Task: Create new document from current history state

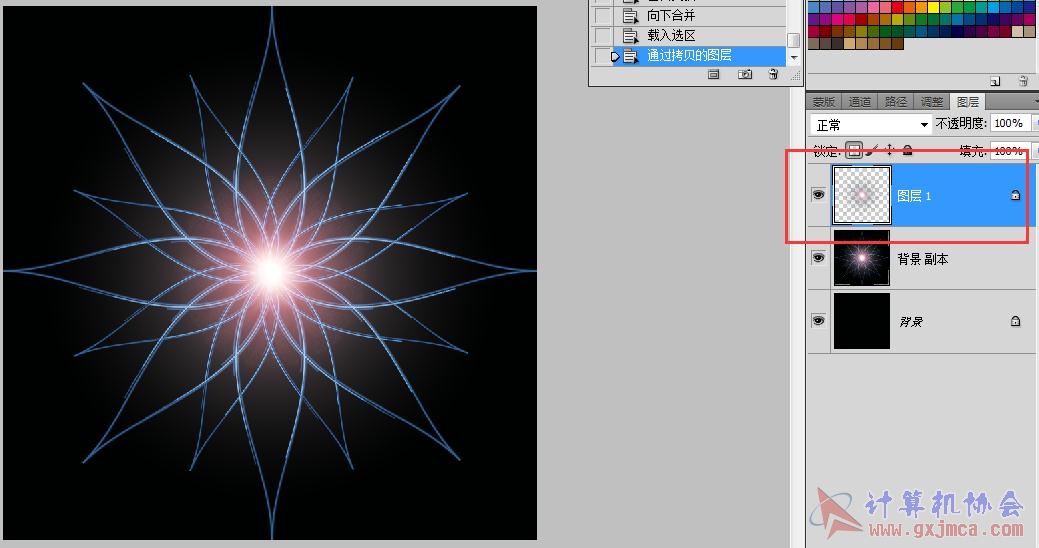Action: (x=714, y=74)
